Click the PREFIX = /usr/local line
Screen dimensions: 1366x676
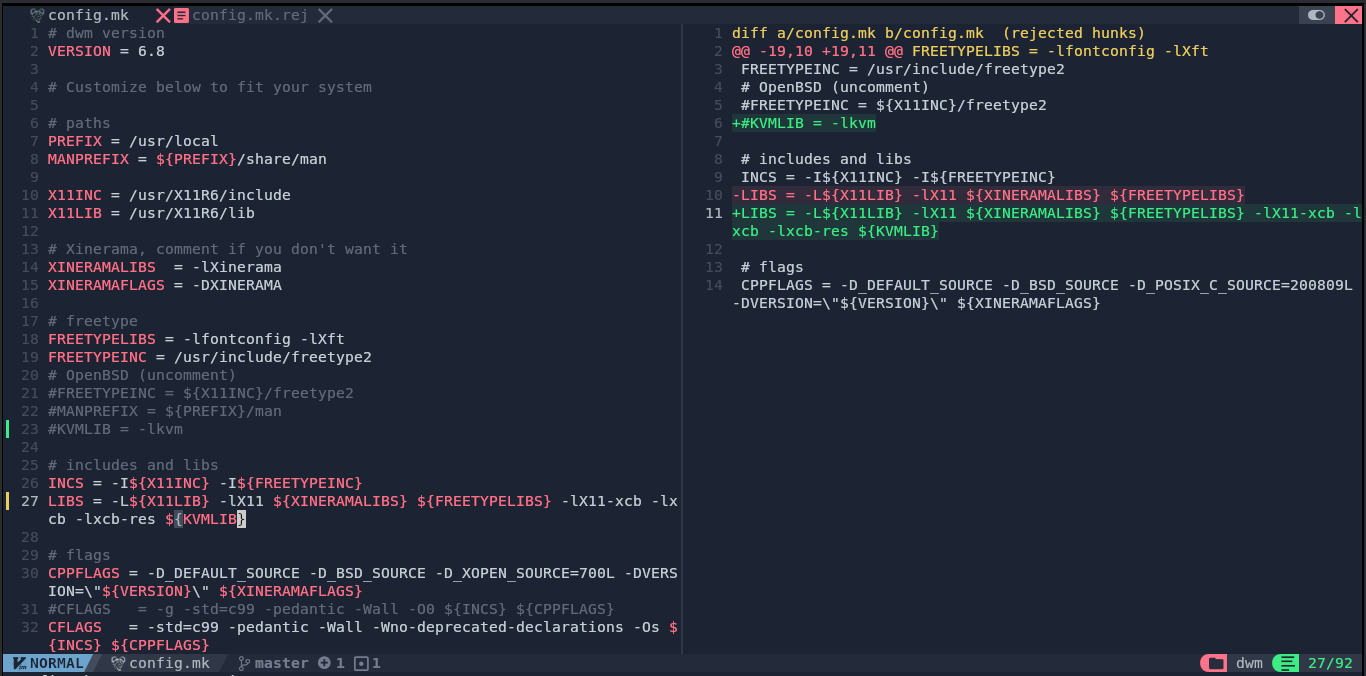(x=133, y=141)
